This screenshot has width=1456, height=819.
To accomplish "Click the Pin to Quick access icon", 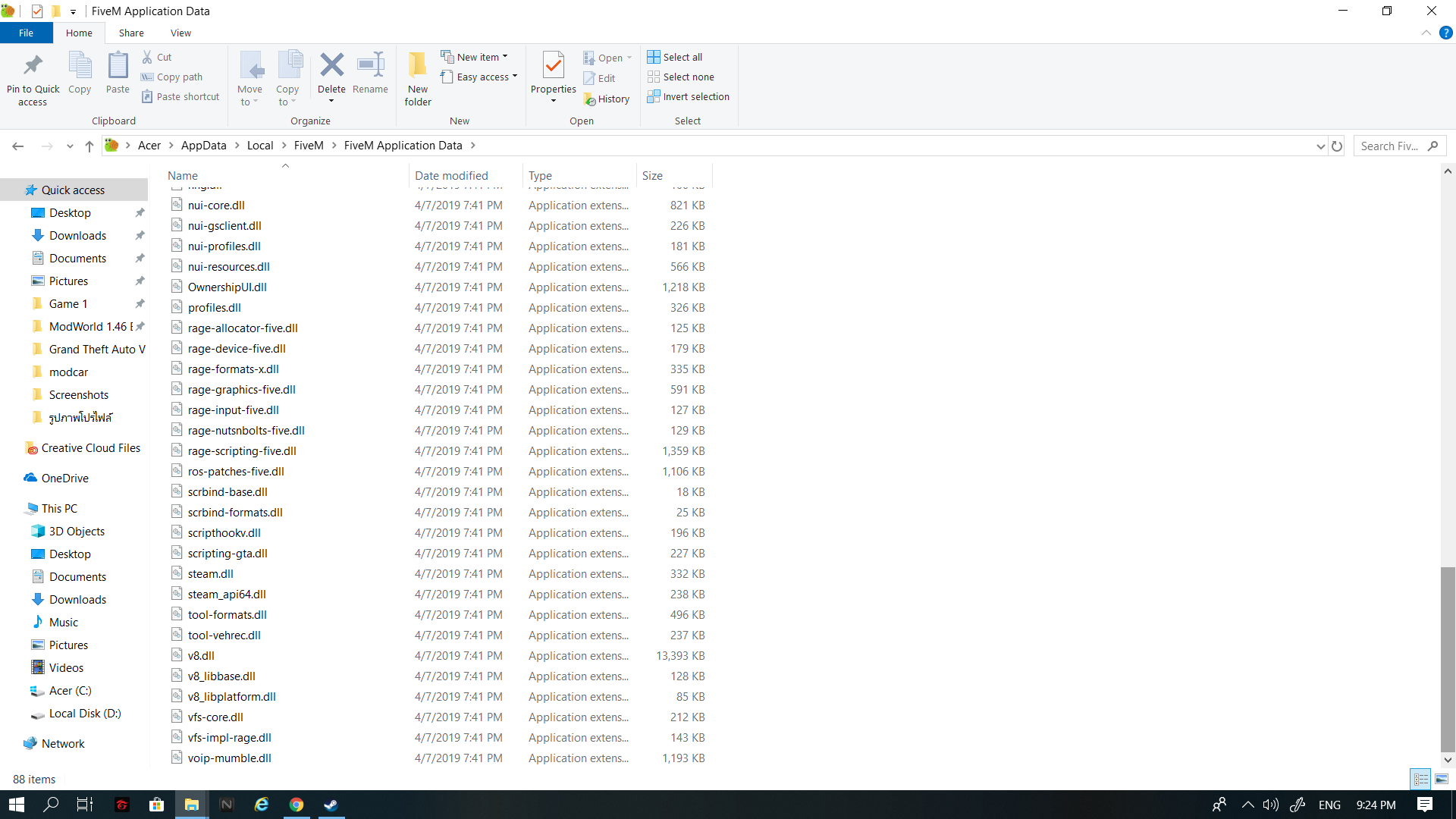I will point(33,67).
